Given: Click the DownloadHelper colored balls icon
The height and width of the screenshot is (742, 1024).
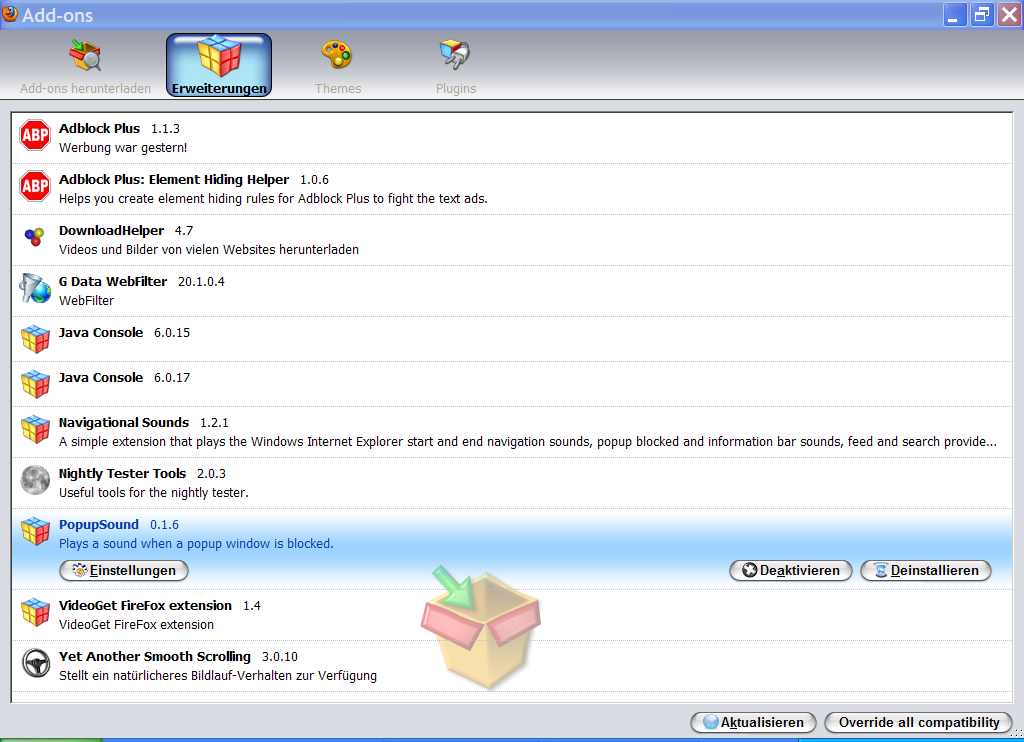Looking at the screenshot, I should [35, 236].
